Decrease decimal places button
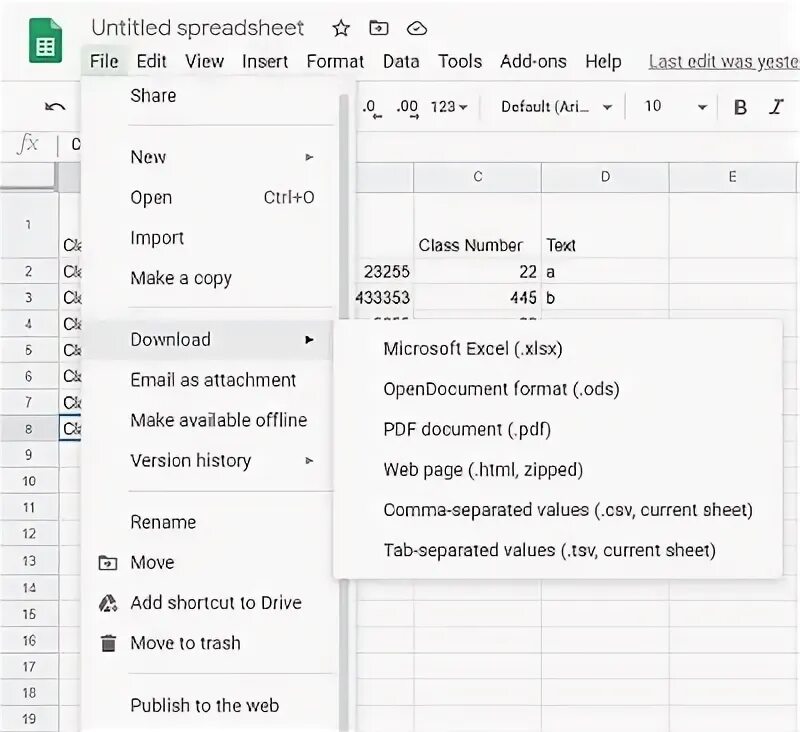800x732 pixels. [x=371, y=107]
